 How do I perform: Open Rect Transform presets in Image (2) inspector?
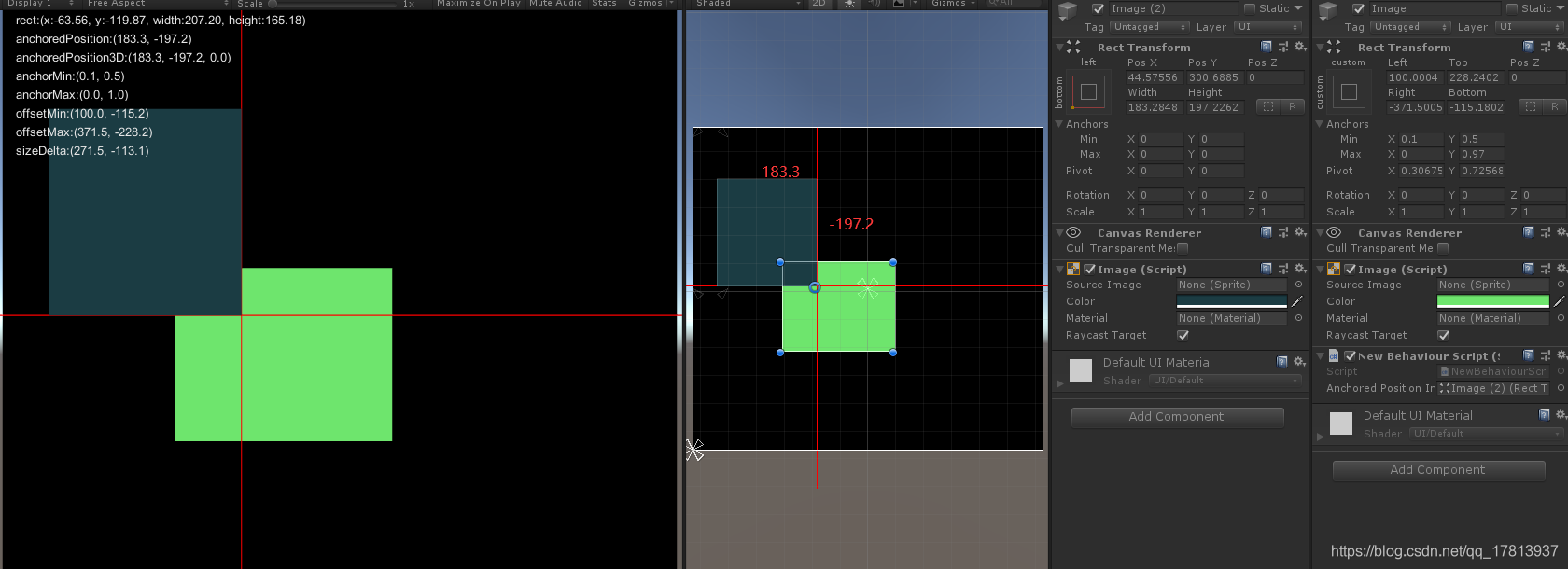[1283, 47]
